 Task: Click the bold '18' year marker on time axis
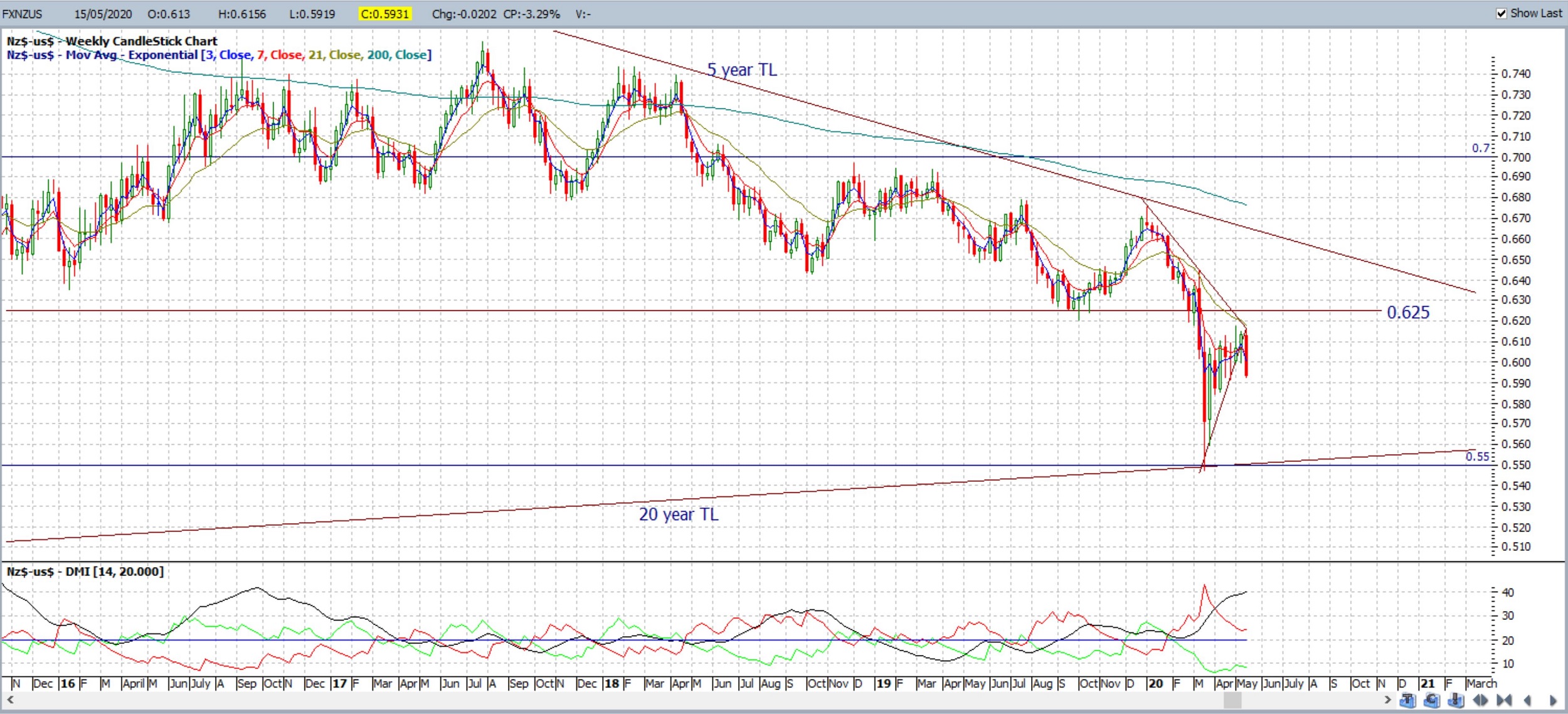pos(611,684)
